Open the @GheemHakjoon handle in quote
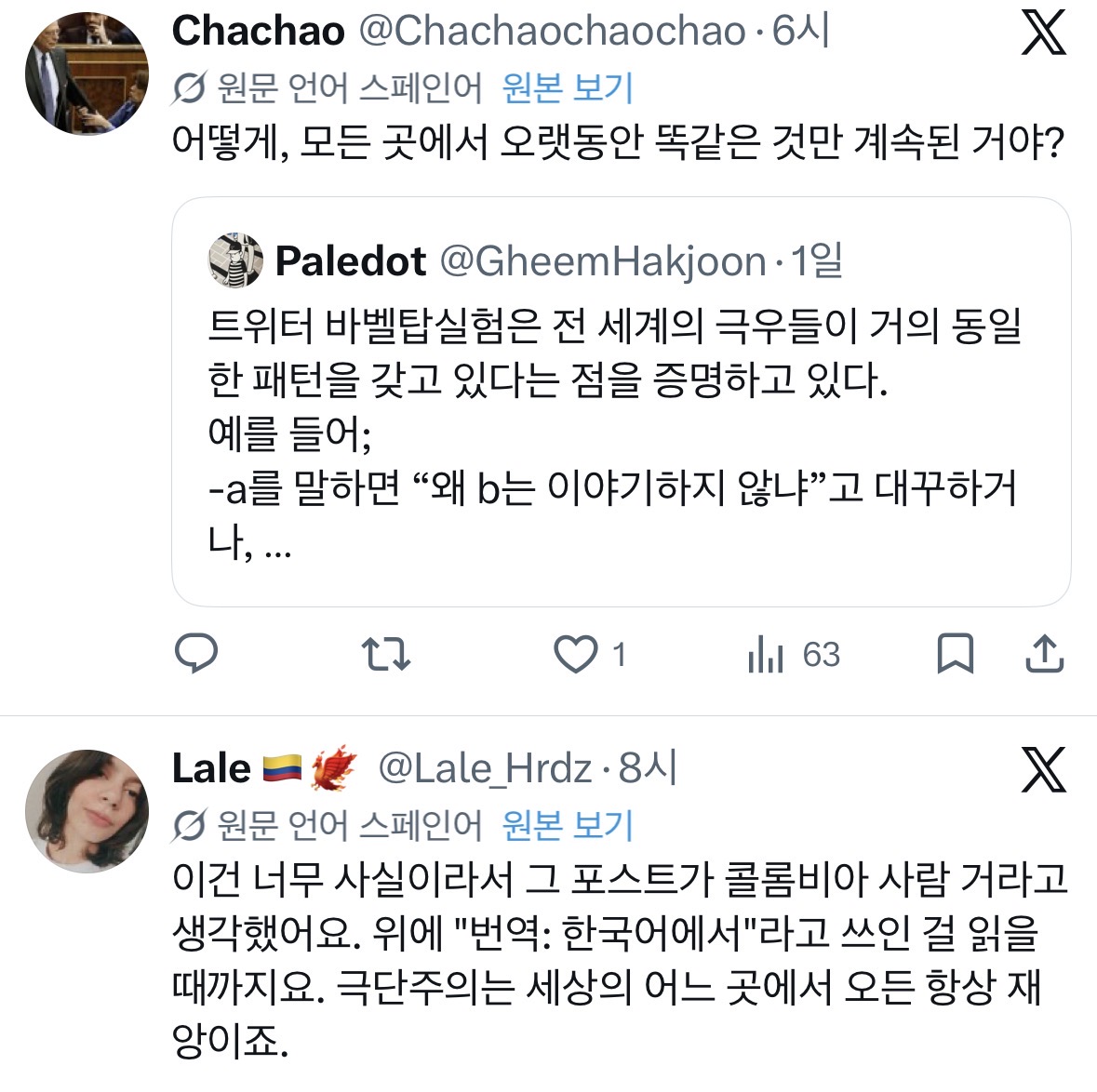 602,261
